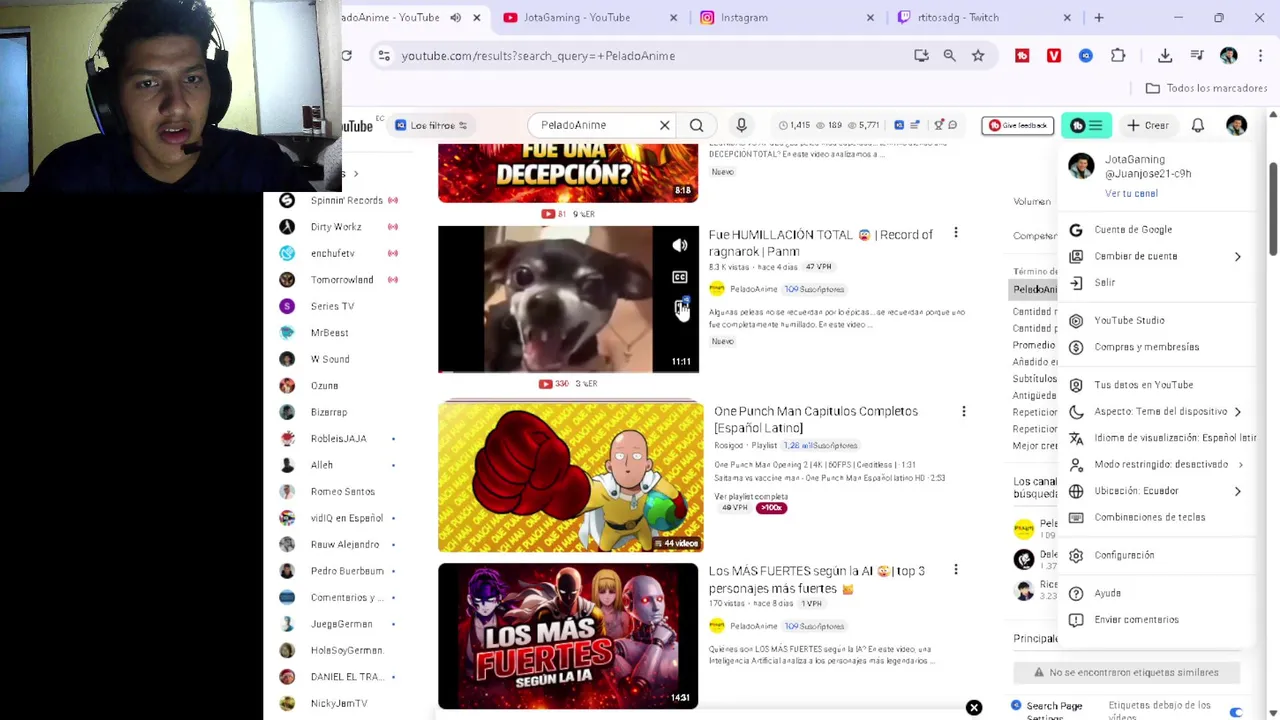Expand Cambiar de cuenta submenu

tap(1156, 256)
